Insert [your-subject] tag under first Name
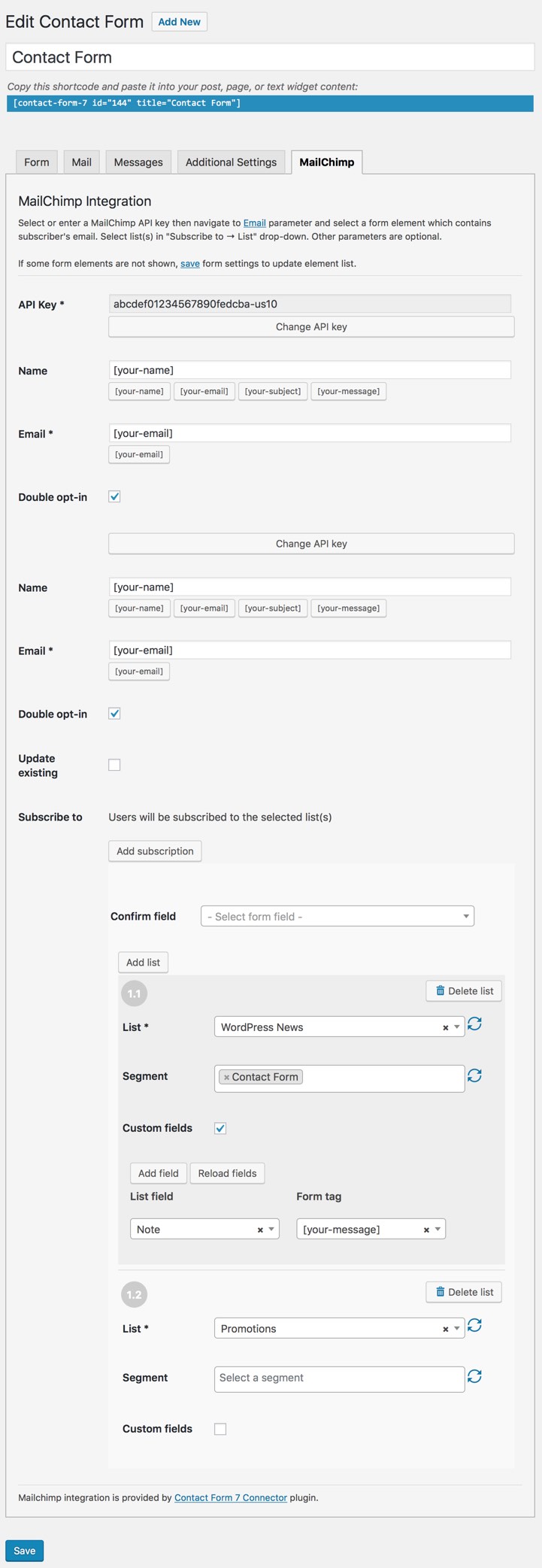 (x=273, y=392)
